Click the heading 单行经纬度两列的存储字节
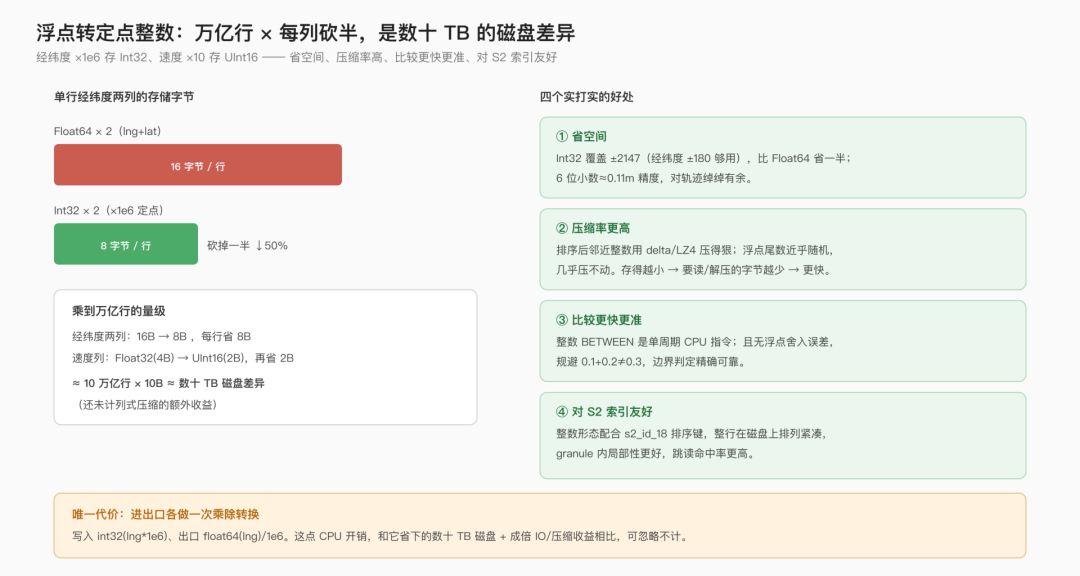 coord(124,97)
